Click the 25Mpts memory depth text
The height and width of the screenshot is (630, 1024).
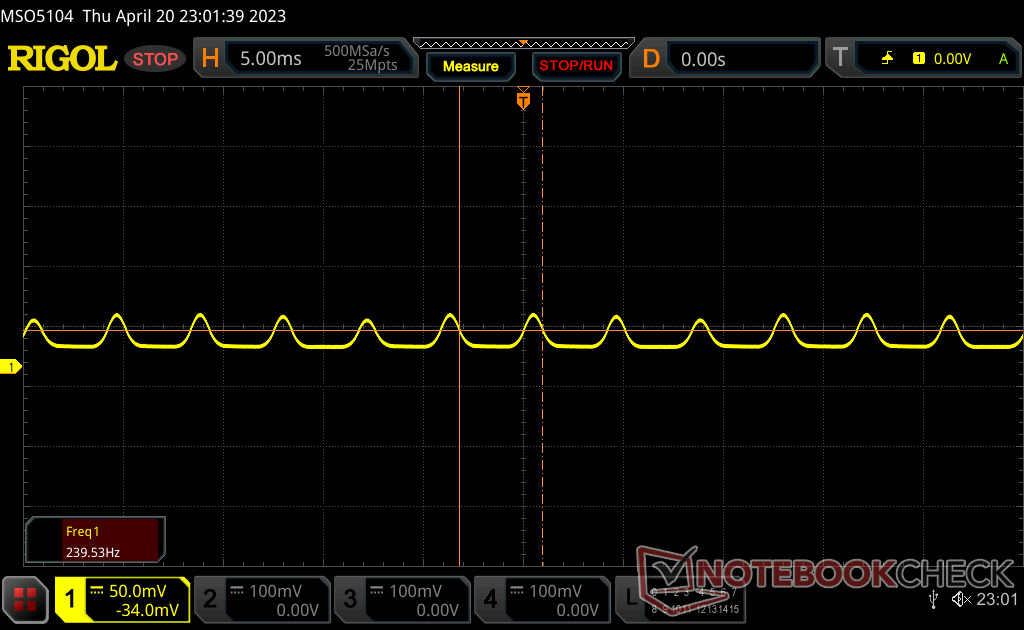[372, 65]
